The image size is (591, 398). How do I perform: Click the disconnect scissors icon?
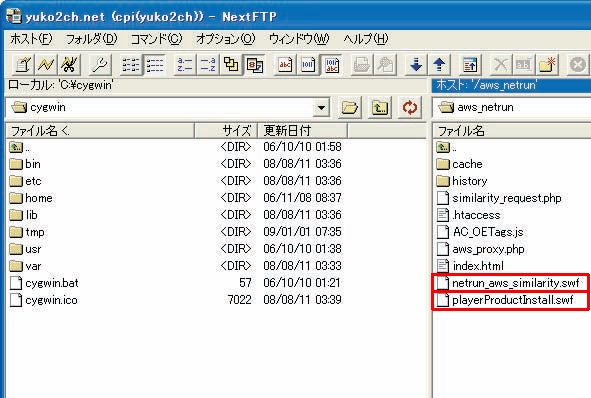[x=69, y=65]
